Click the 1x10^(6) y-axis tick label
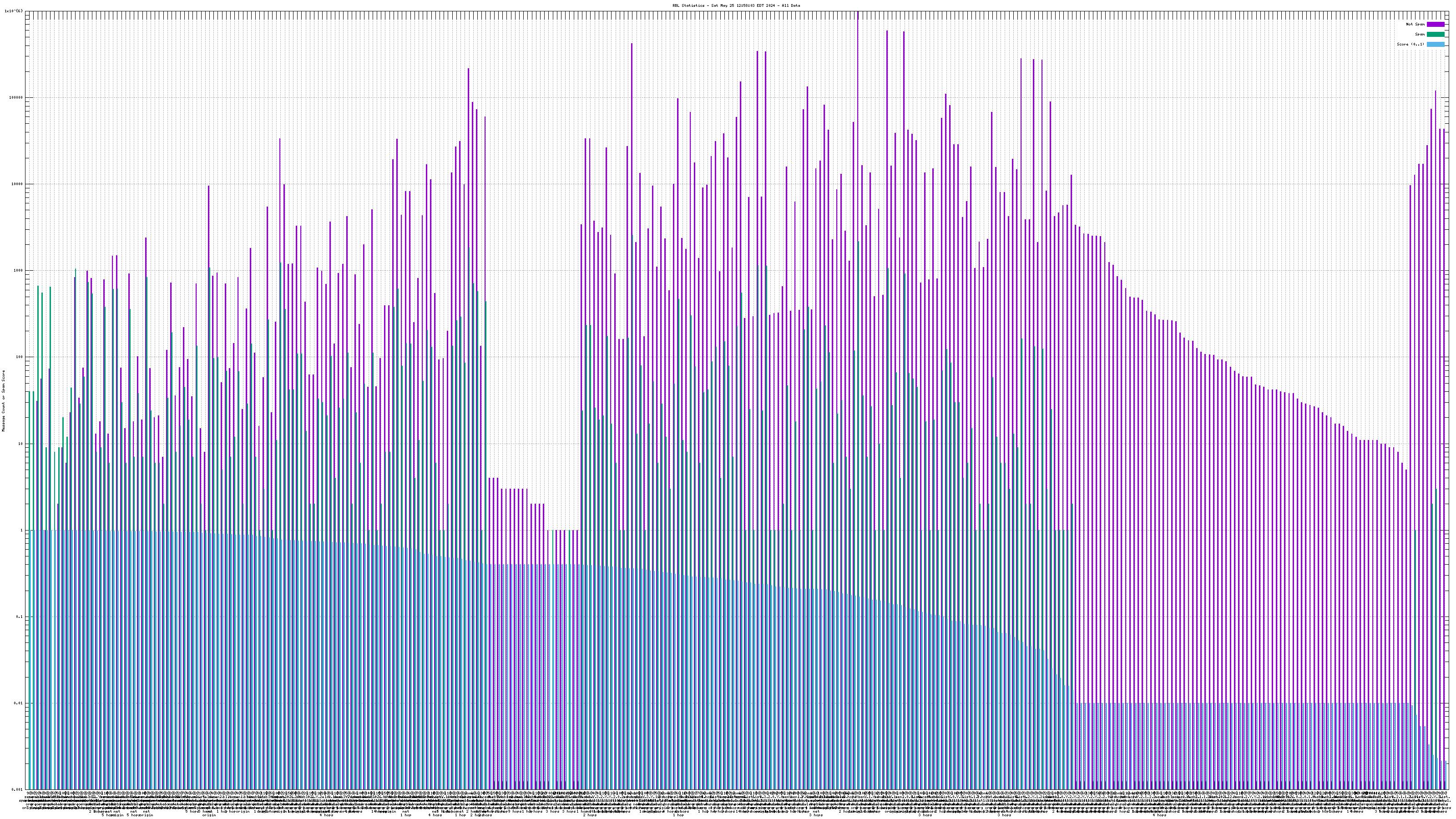Viewport: 1456px width, 819px height. [14, 11]
